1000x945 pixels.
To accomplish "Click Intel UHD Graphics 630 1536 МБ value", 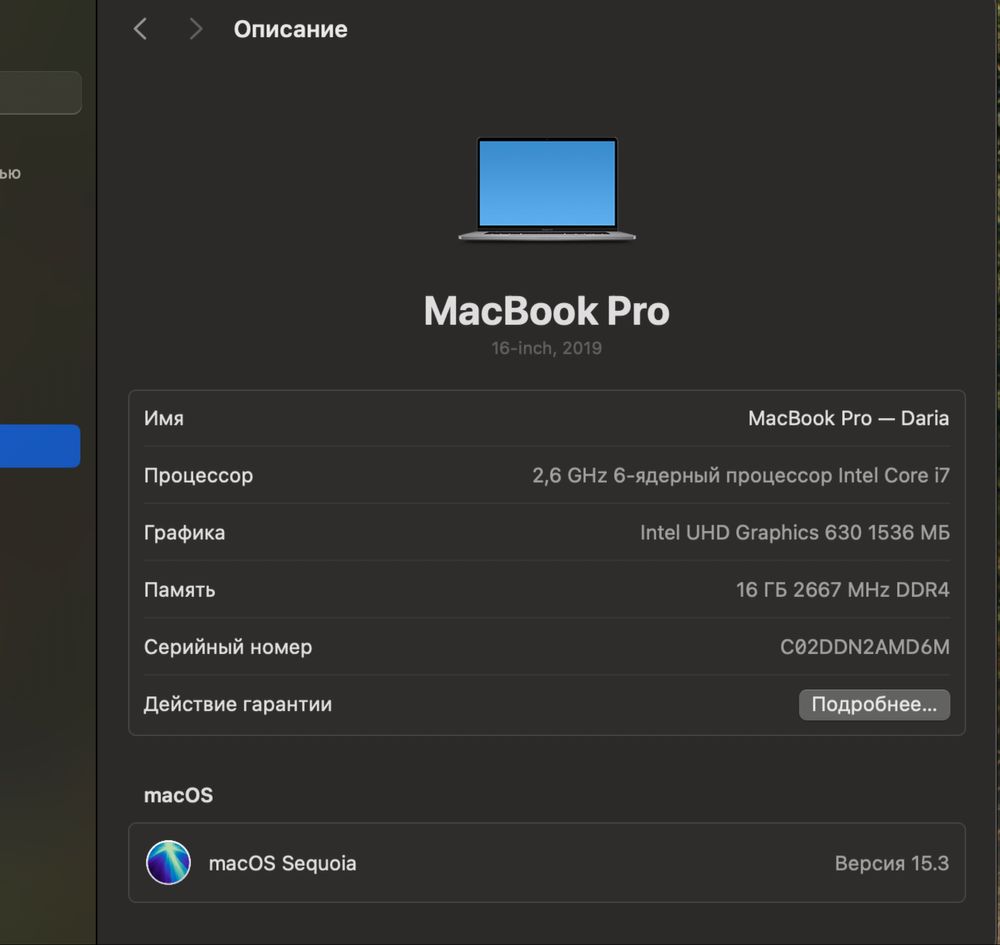I will (x=795, y=532).
